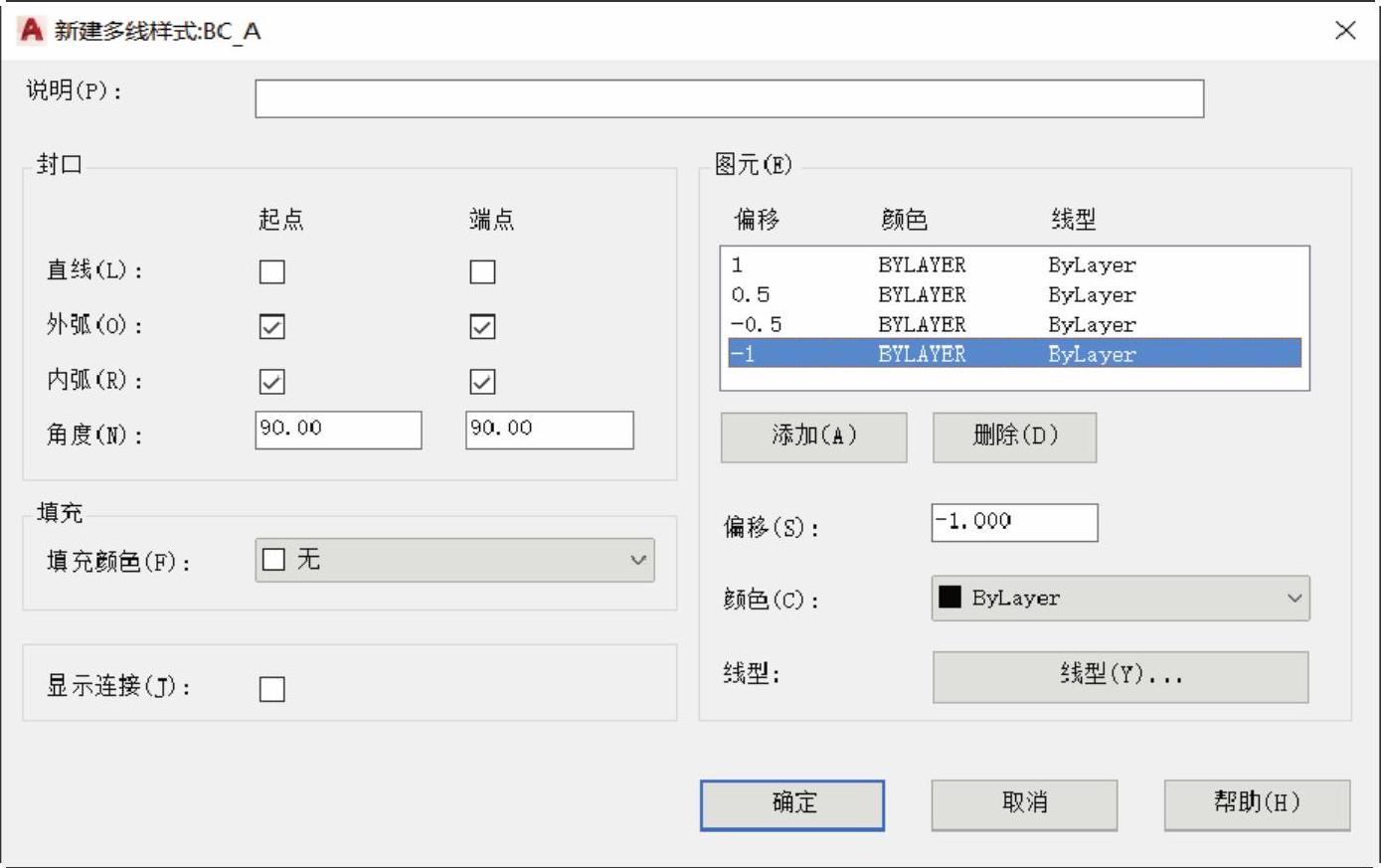Screen dimensions: 1381x868
Task: Click 添加 to add a new element
Action: coord(813,436)
